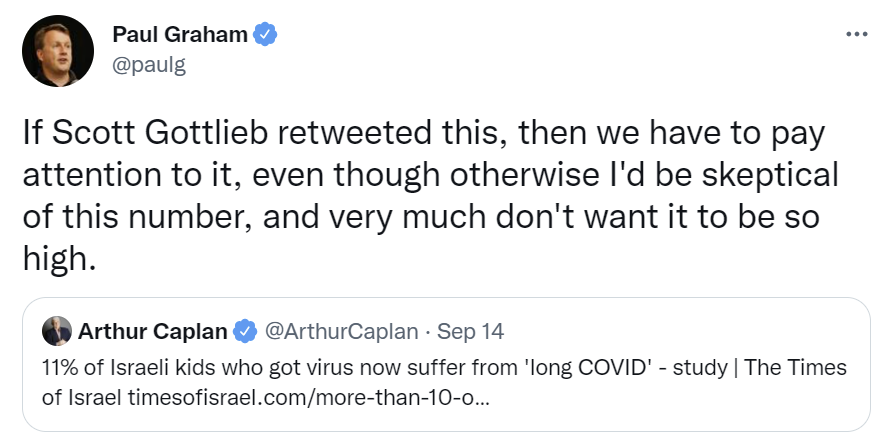Select the '11%' figure in quoted tweet
The width and height of the screenshot is (884, 443).
[x=60, y=367]
